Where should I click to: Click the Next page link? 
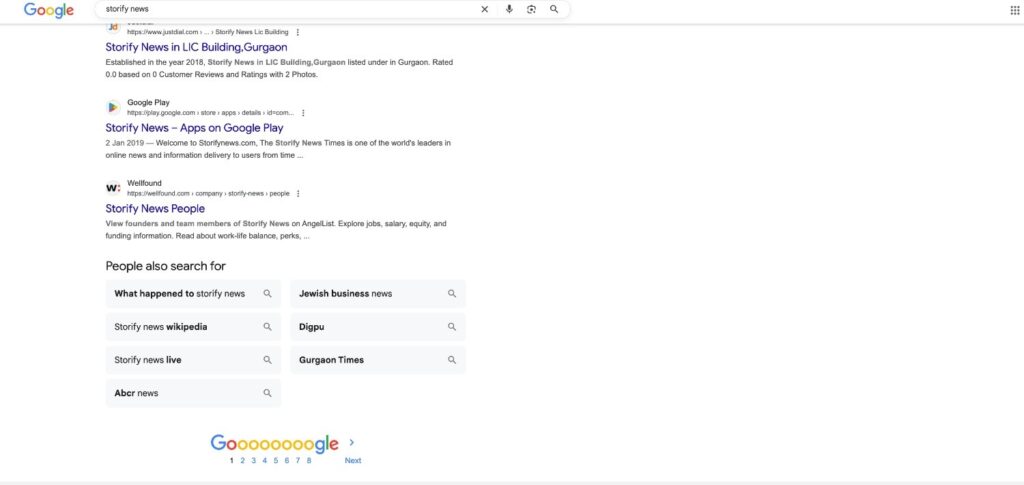coord(353,461)
